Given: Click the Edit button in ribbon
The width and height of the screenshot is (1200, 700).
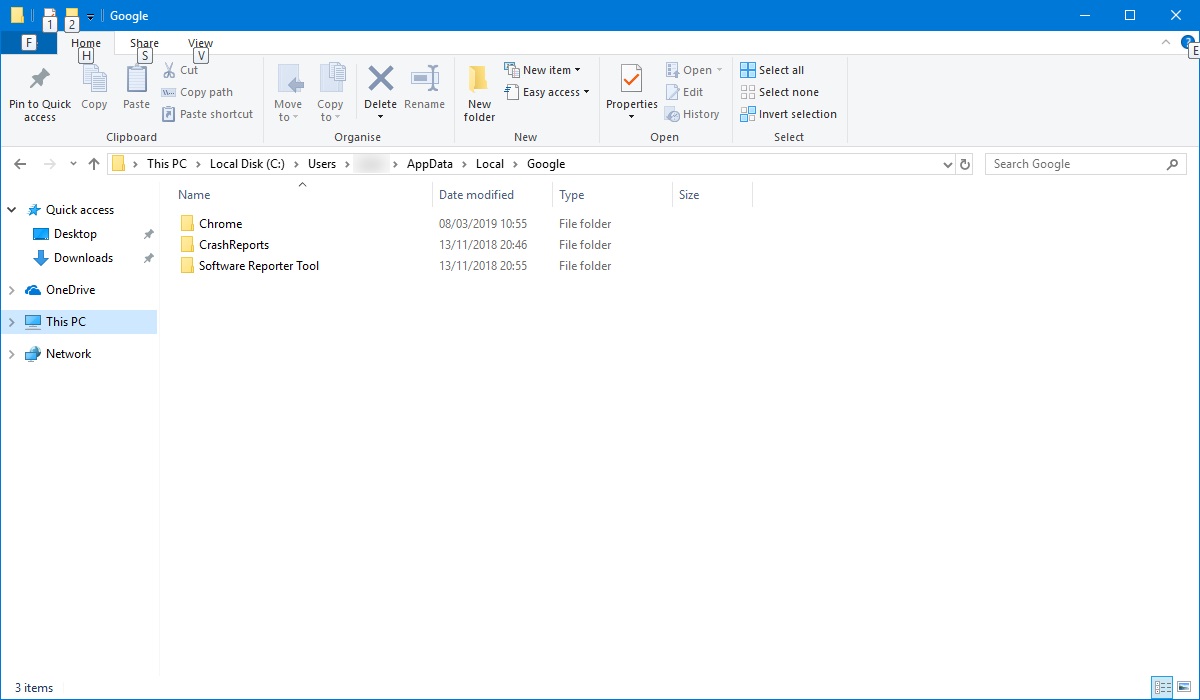Looking at the screenshot, I should pyautogui.click(x=684, y=92).
